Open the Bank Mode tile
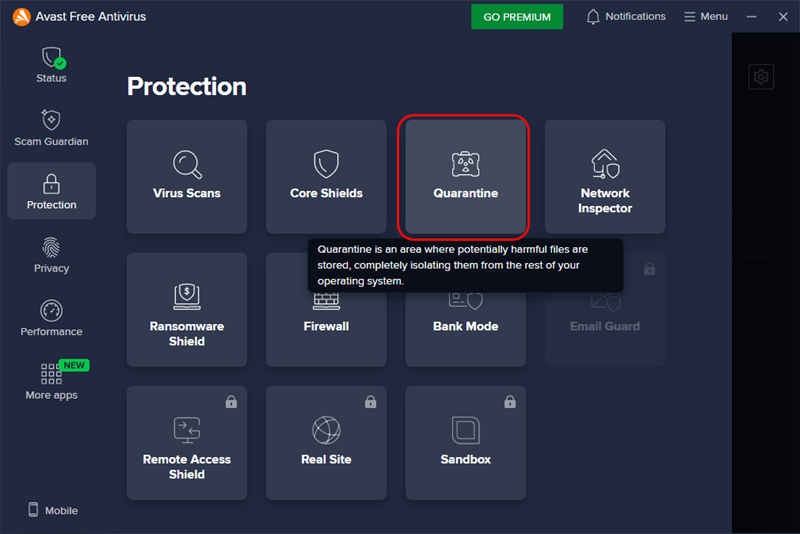 465,322
